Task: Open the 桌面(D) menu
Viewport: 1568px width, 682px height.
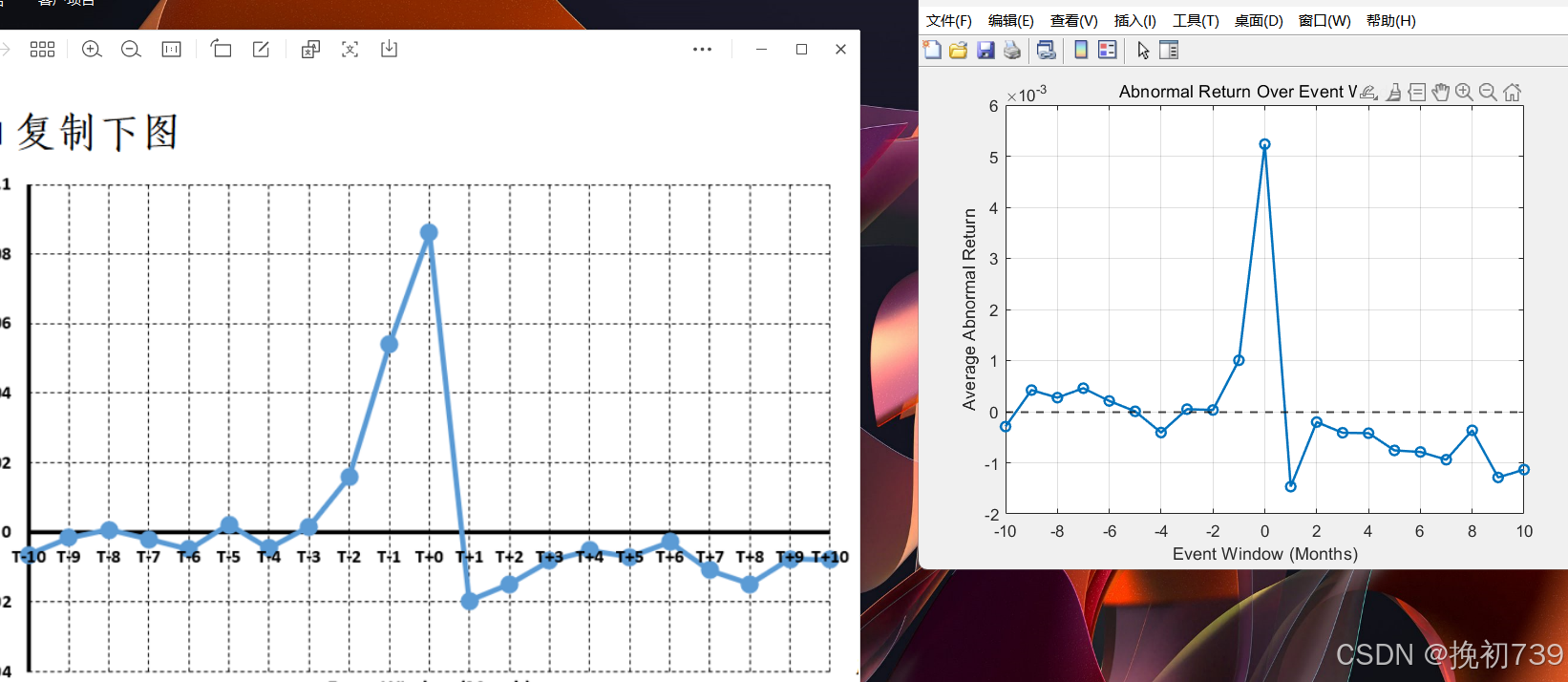Action: point(1259,21)
